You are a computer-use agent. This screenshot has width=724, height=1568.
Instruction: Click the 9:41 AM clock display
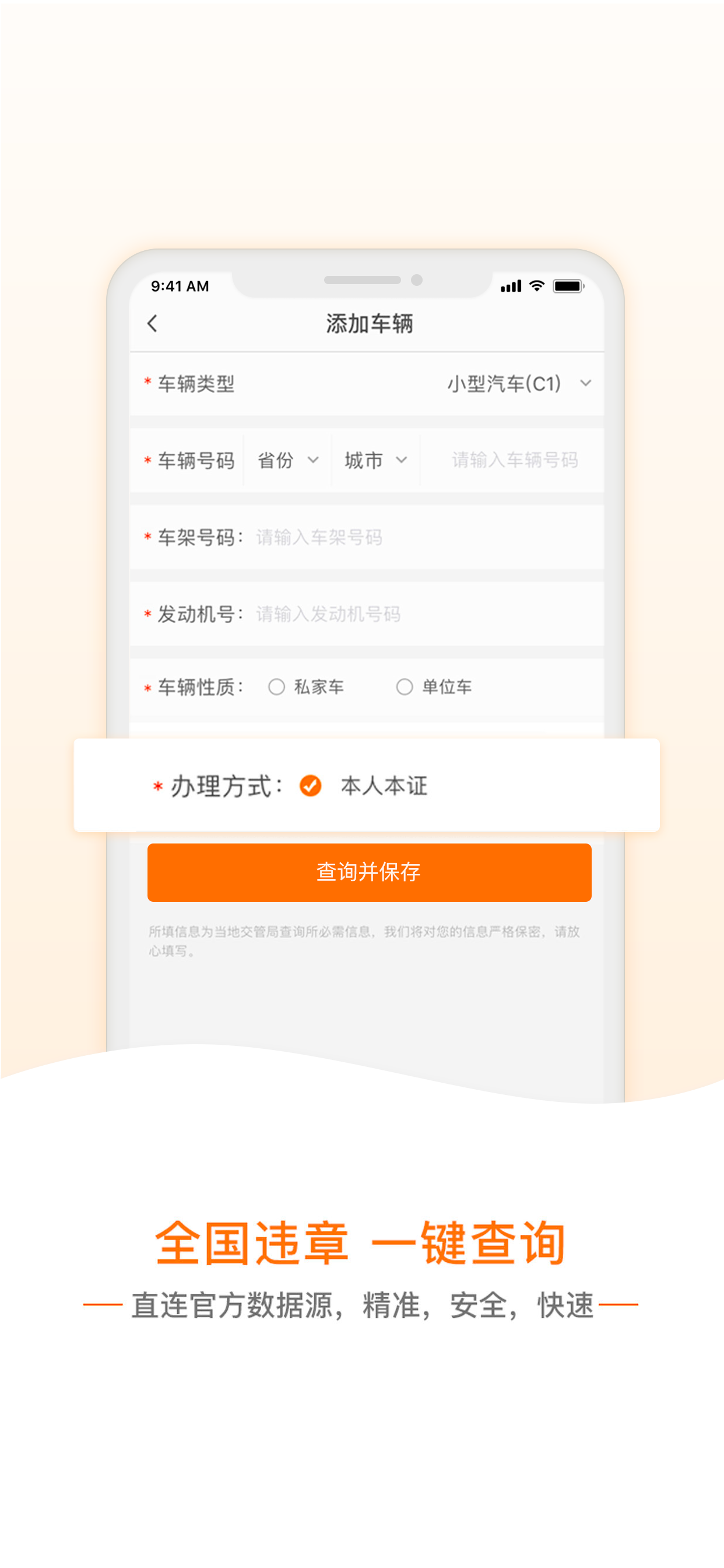pyautogui.click(x=180, y=286)
